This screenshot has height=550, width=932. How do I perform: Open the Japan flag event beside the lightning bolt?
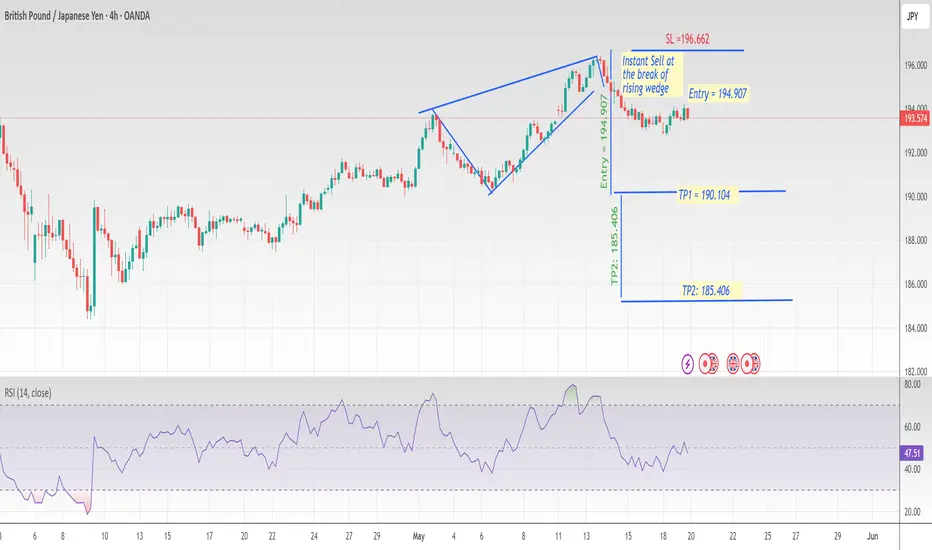pos(706,363)
